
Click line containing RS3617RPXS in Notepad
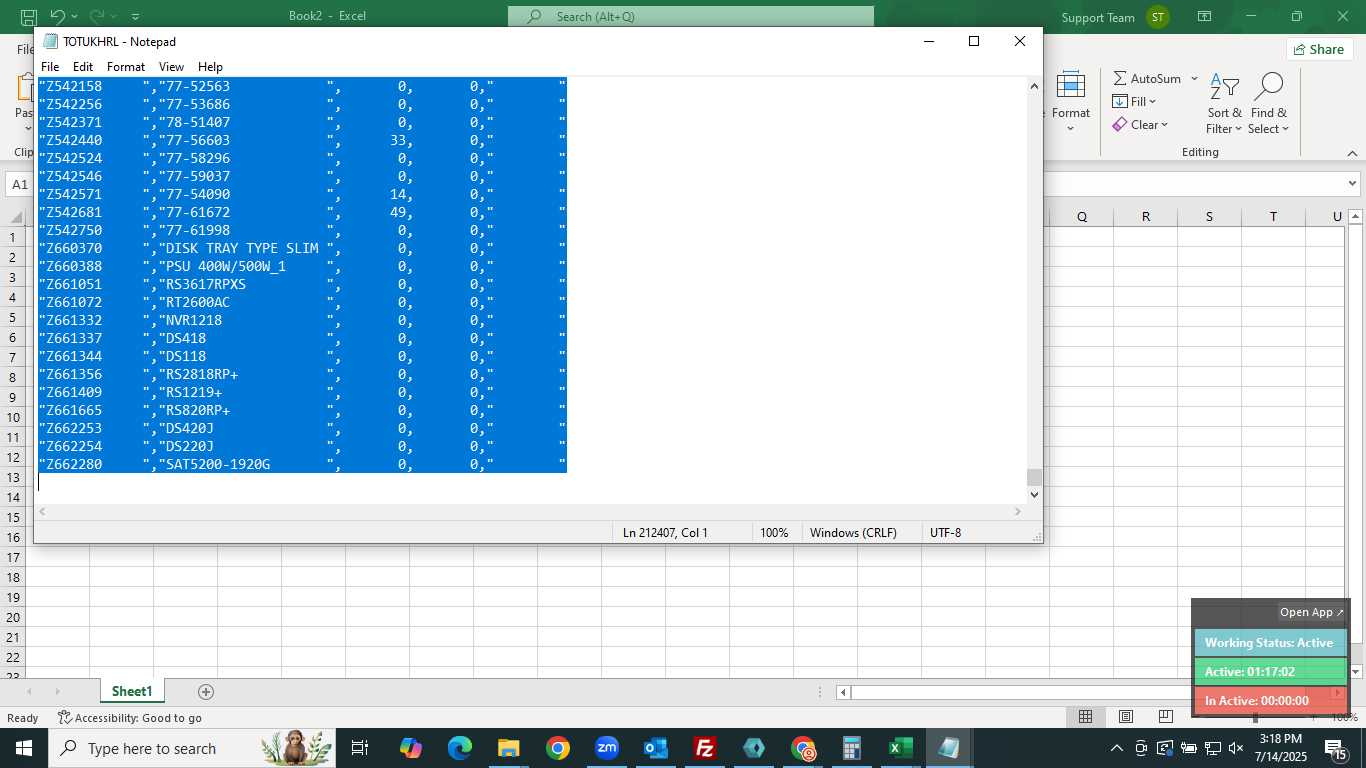[302, 284]
